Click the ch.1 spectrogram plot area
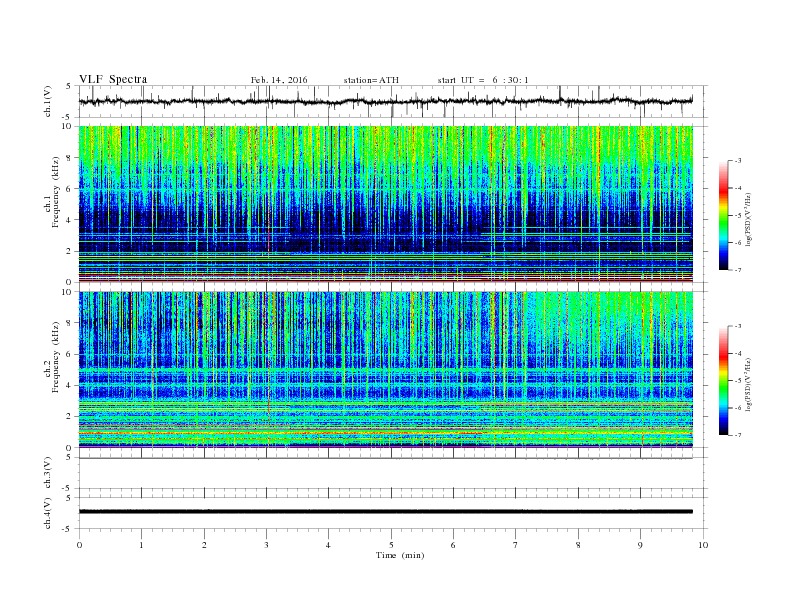The height and width of the screenshot is (612, 792). coord(386,204)
